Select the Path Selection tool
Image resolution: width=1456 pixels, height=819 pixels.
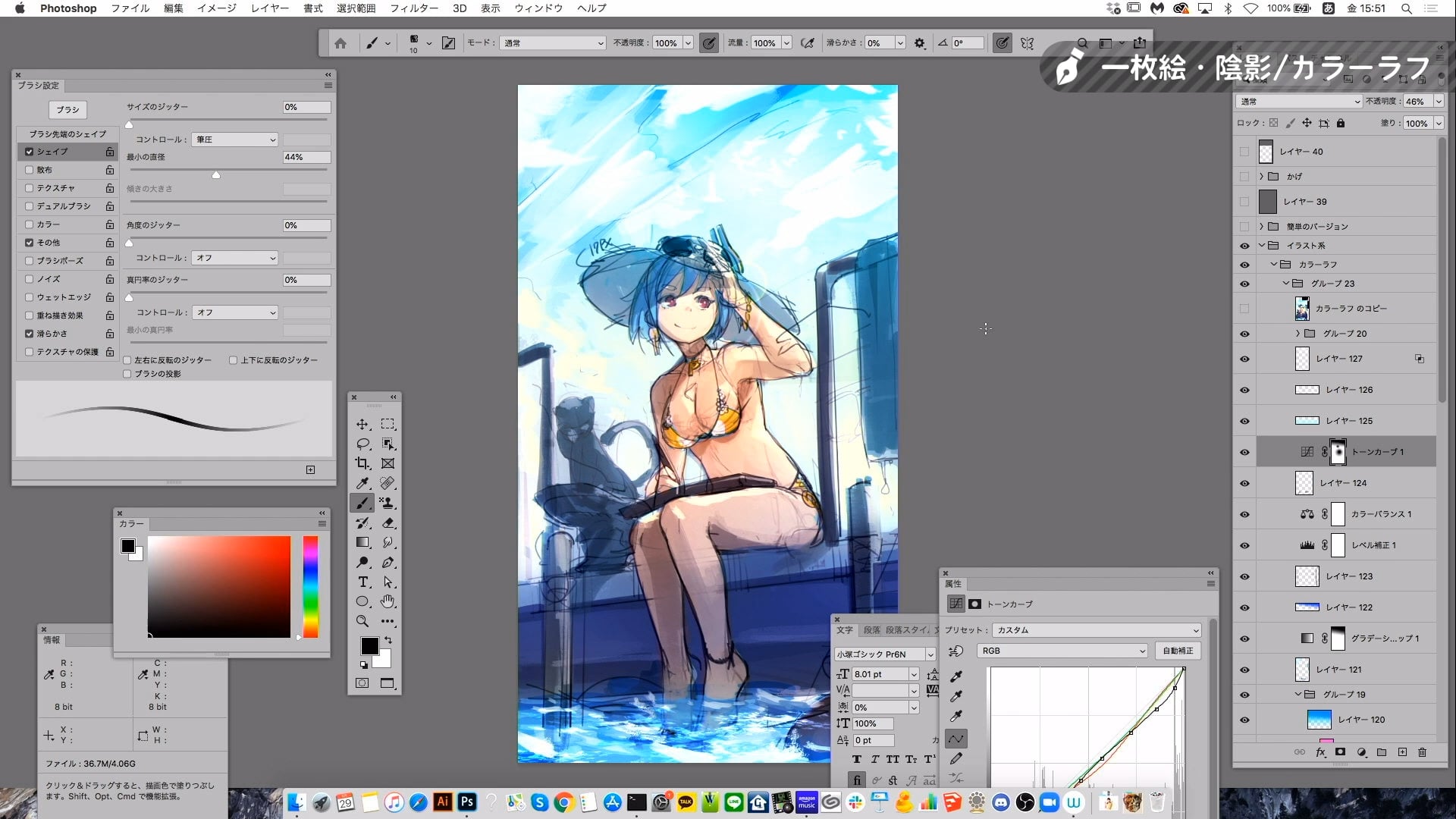[x=388, y=582]
